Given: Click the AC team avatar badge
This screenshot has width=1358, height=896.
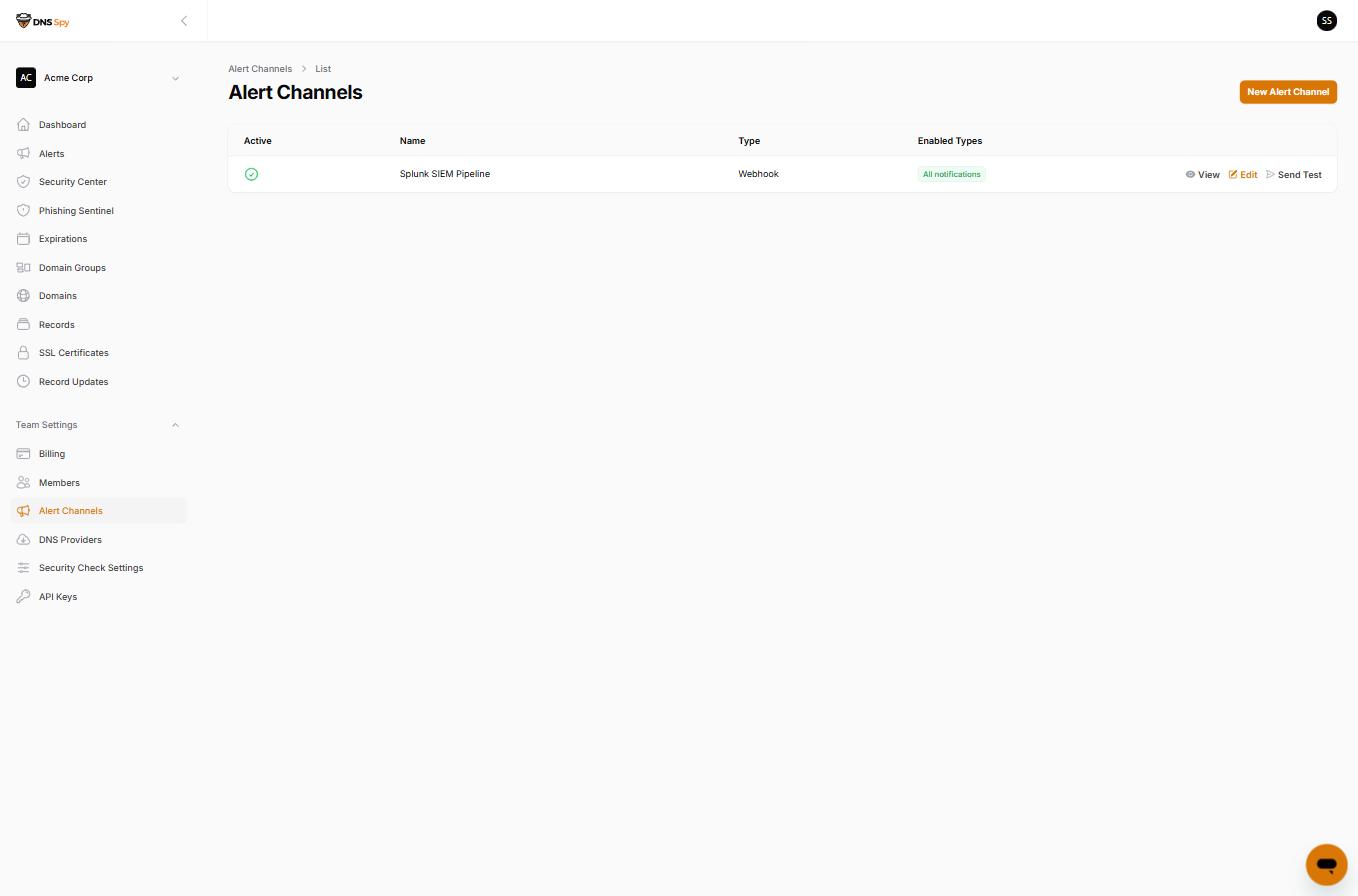Looking at the screenshot, I should tap(26, 78).
